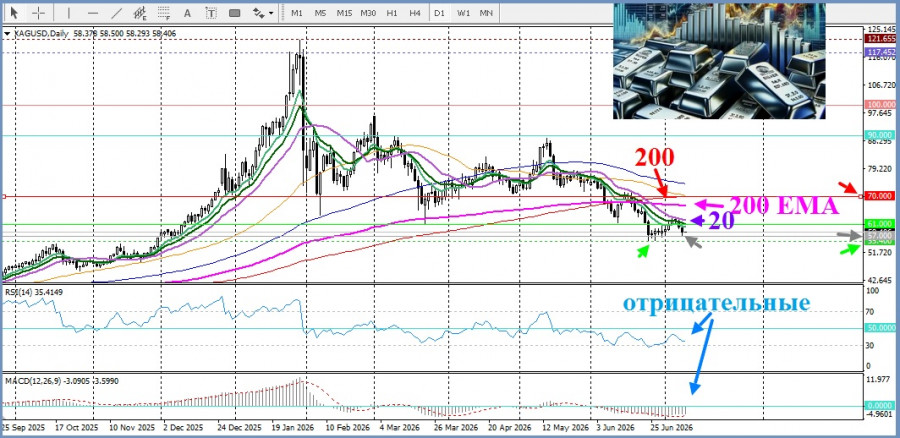900x438 pixels.
Task: Open the chart menu triangle beside XAGUSD
Action: pos(7,34)
